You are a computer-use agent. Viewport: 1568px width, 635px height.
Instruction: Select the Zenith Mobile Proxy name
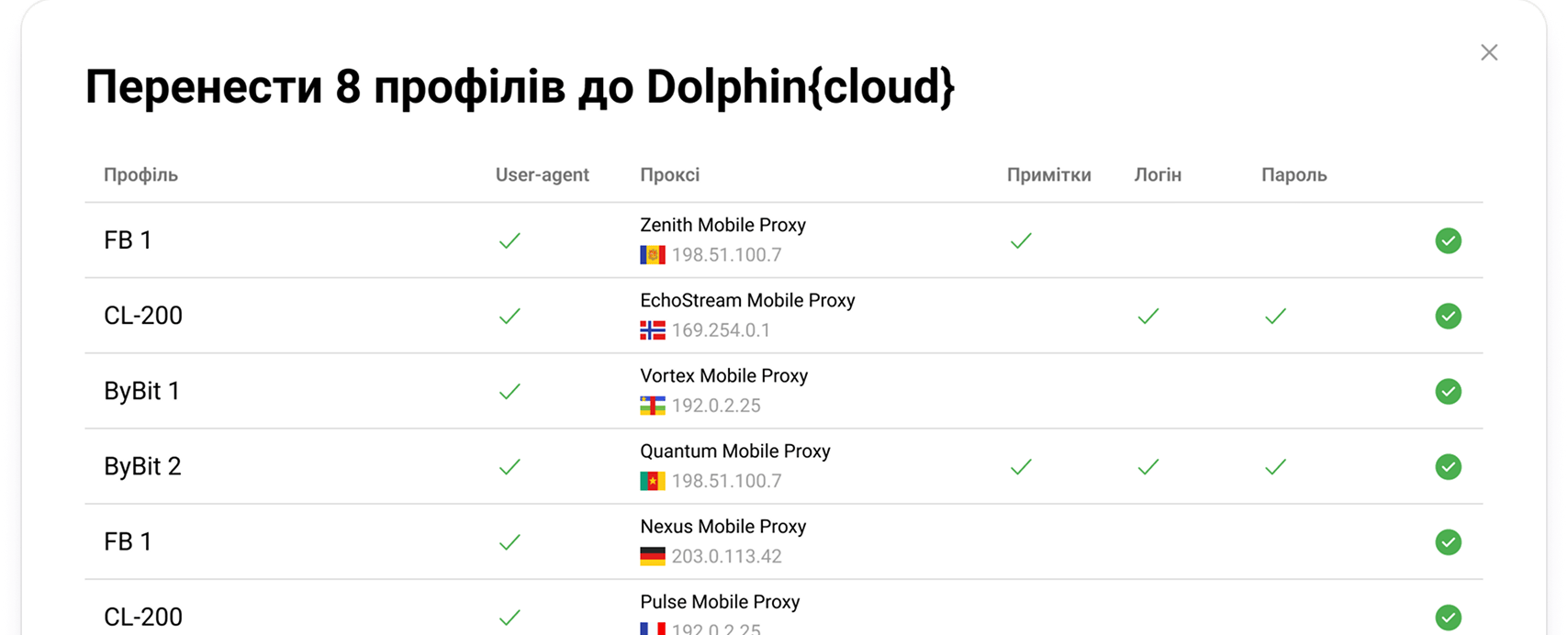point(722,226)
